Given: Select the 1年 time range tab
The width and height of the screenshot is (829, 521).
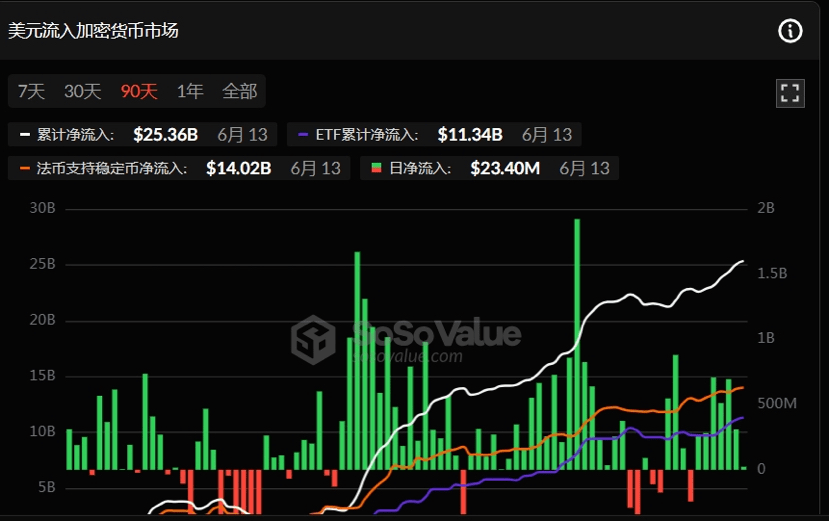Looking at the screenshot, I should coord(190,91).
